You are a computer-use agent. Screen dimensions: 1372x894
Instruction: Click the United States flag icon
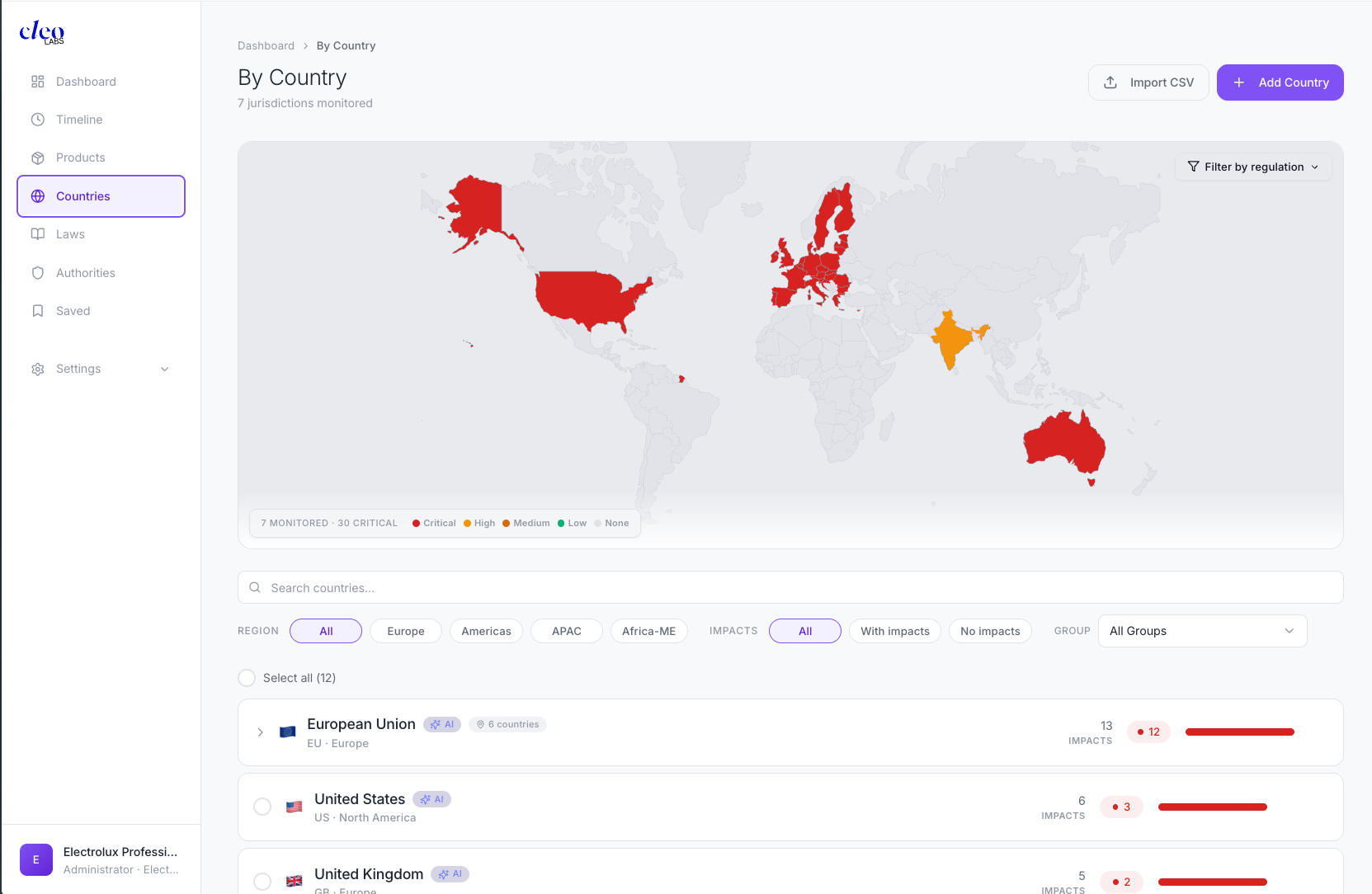point(295,807)
